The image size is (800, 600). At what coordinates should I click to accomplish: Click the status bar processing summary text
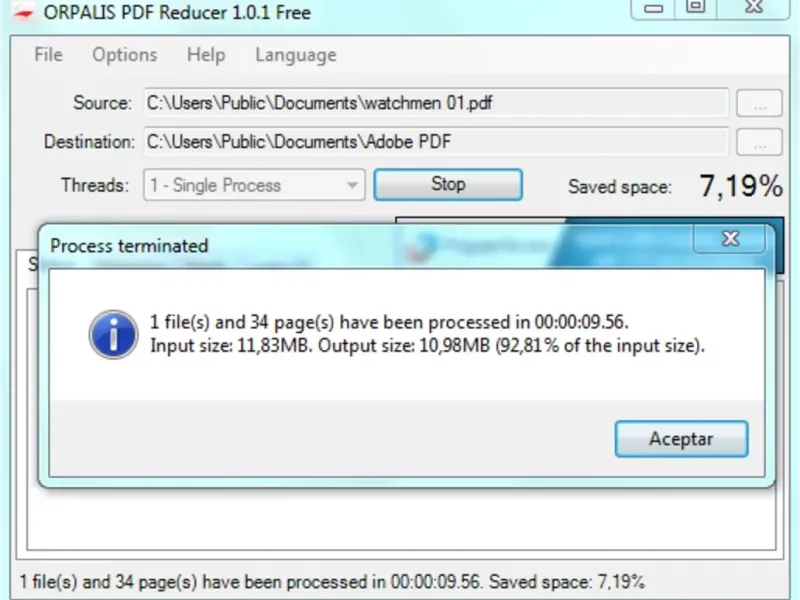click(x=332, y=582)
